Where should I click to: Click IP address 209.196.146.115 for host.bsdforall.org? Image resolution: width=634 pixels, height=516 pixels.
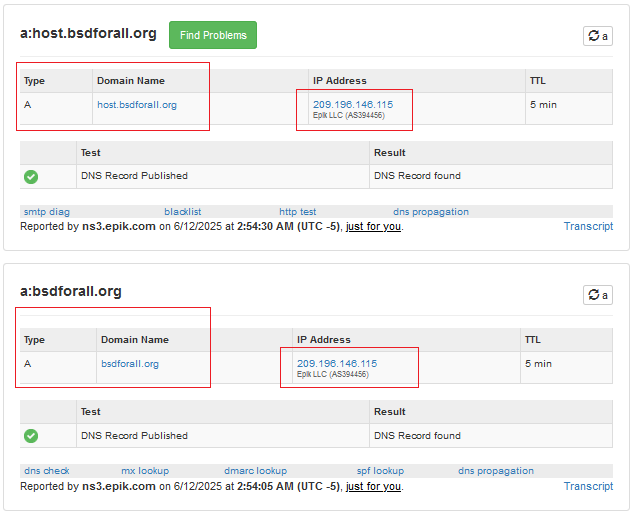point(353,104)
